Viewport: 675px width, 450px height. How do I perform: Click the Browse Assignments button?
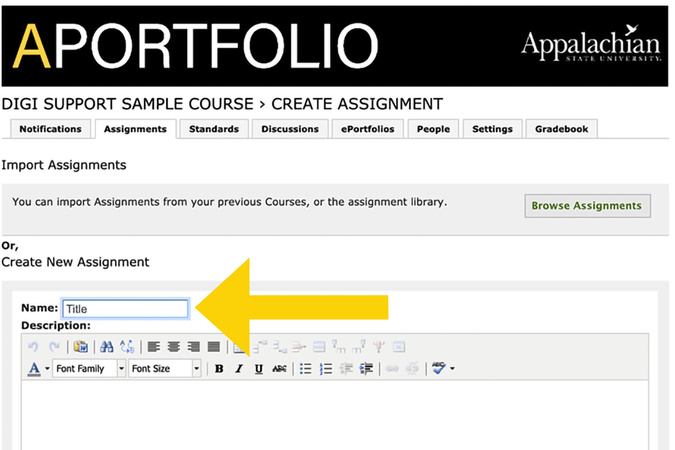point(587,206)
